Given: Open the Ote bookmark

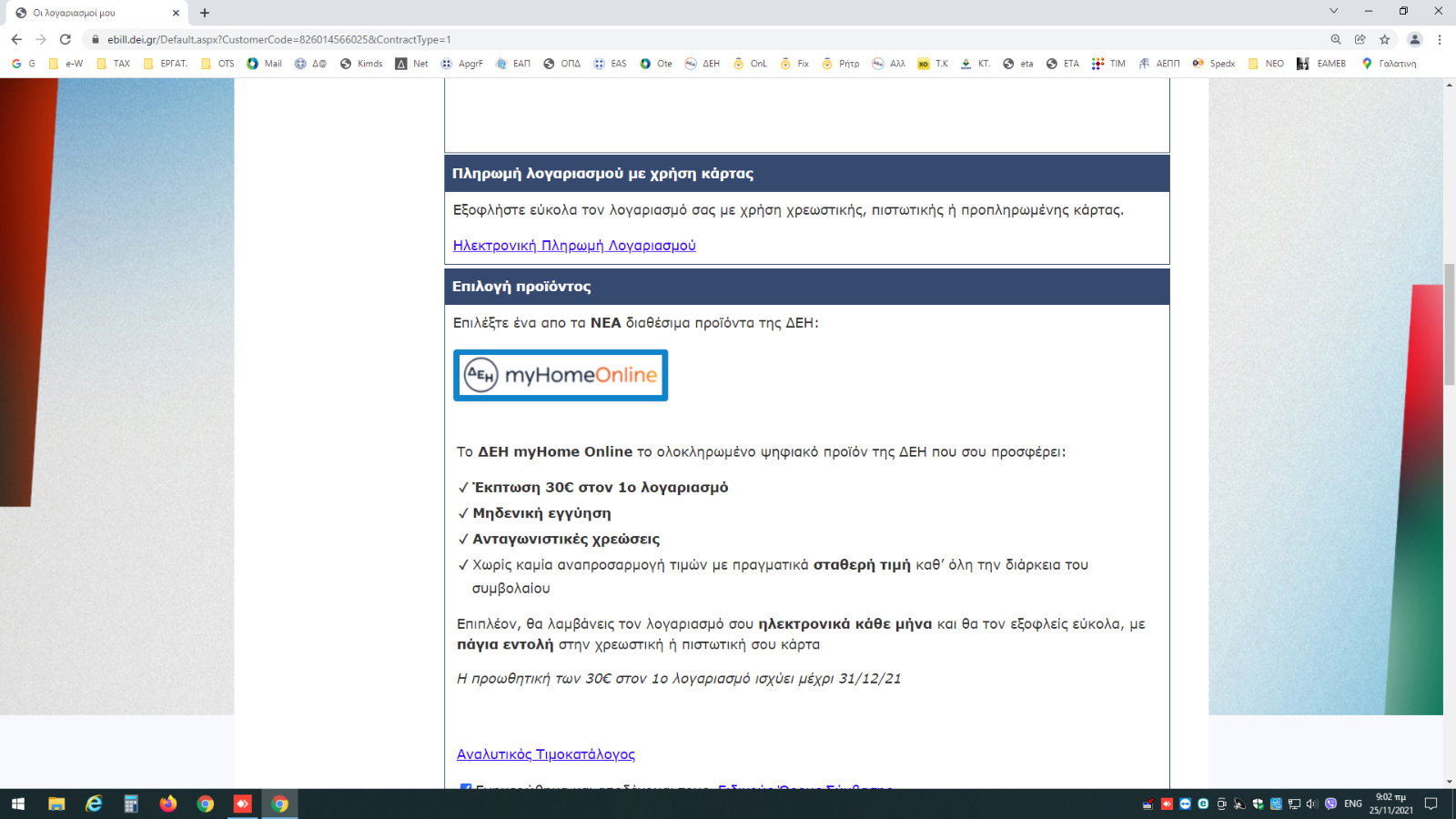Looking at the screenshot, I should point(656,64).
